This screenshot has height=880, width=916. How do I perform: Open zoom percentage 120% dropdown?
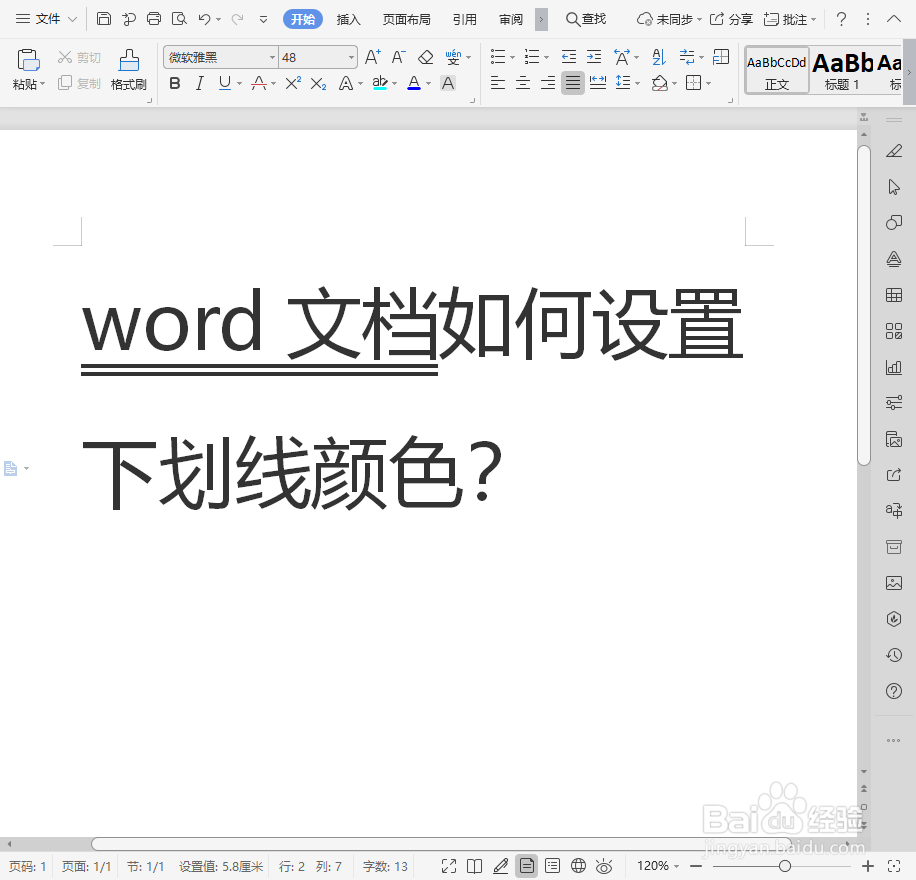pos(658,866)
